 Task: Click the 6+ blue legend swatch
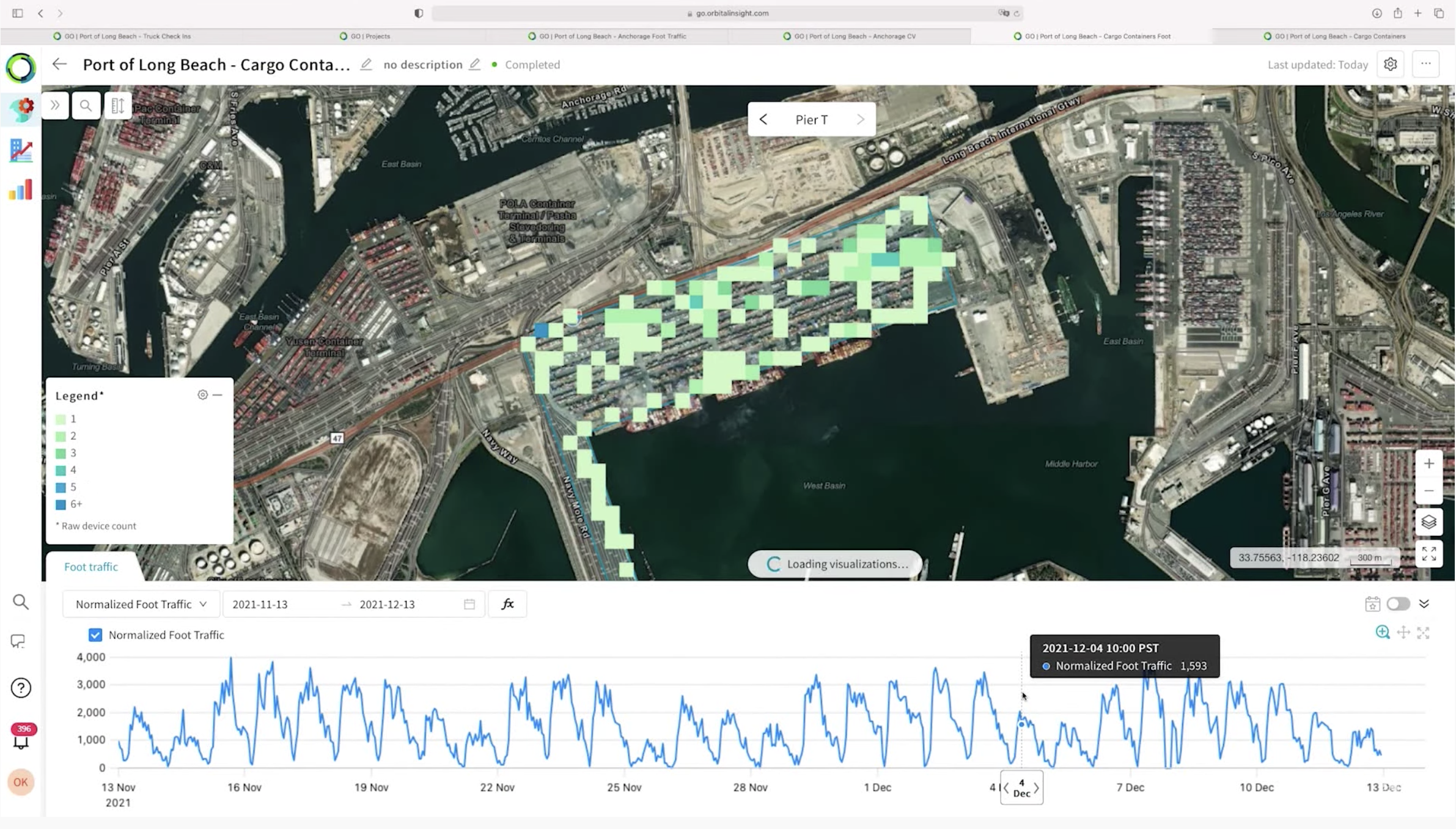(x=61, y=504)
